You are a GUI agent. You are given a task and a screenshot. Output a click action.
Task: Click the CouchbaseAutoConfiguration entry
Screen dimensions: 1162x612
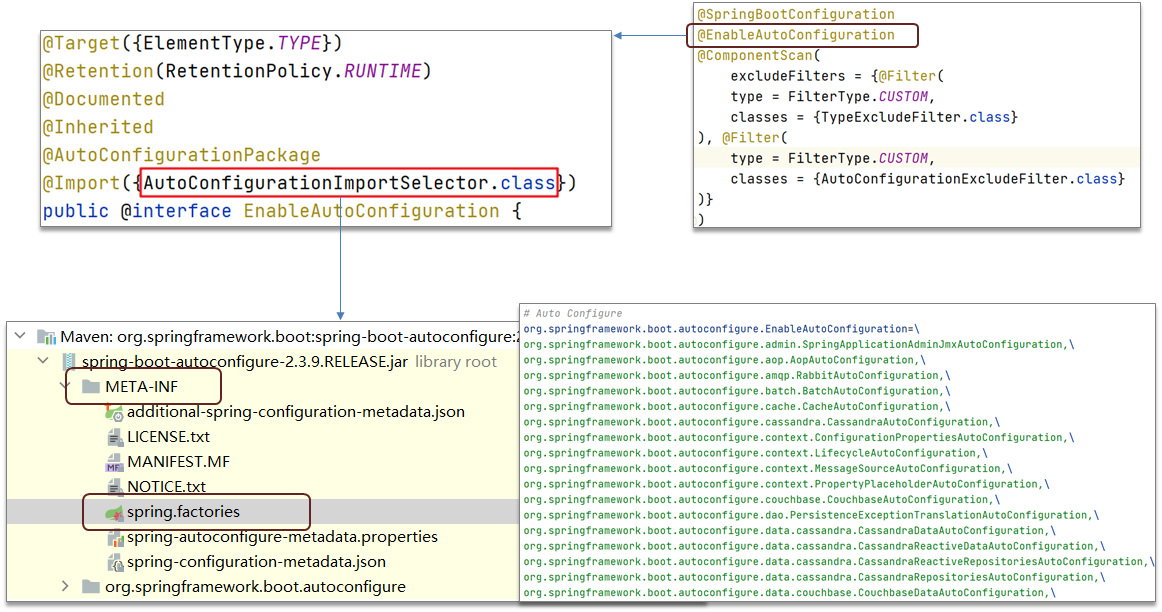coord(762,500)
